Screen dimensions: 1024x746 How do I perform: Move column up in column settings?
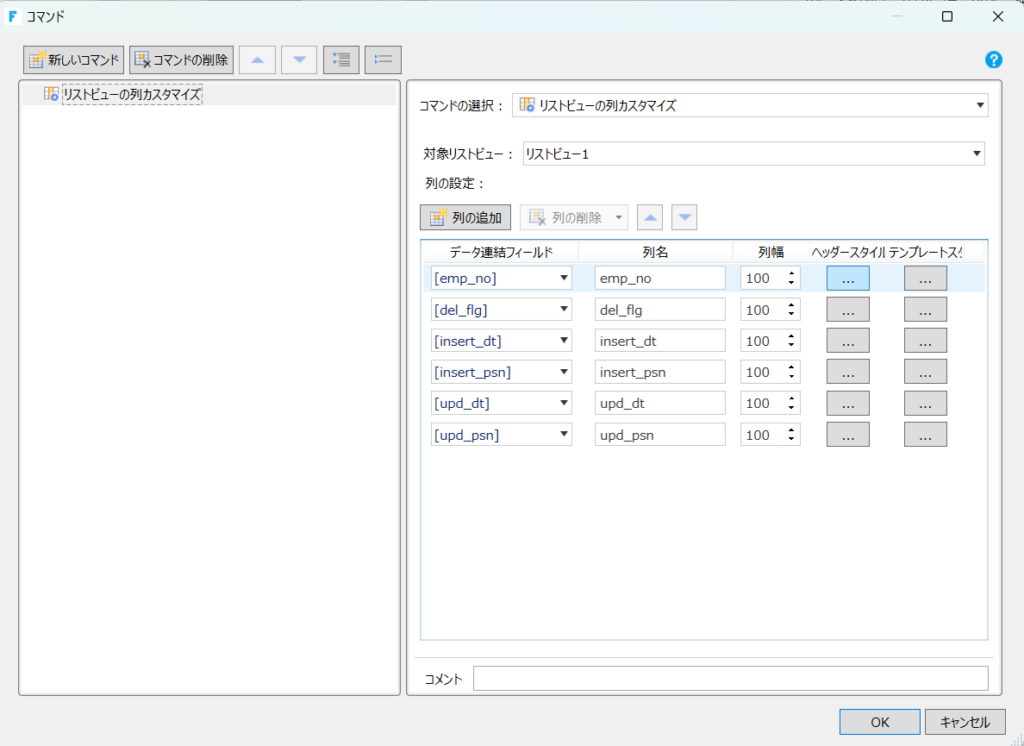pos(650,217)
